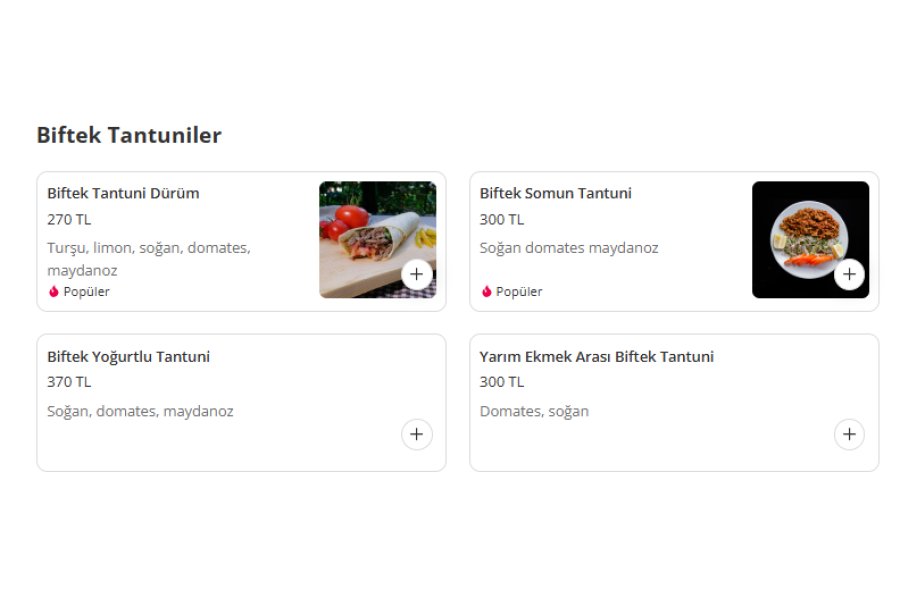Image resolution: width=900 pixels, height=600 pixels.
Task: Open the Yarım Ekmek Arası Biftek Tantuni title
Action: coord(597,357)
